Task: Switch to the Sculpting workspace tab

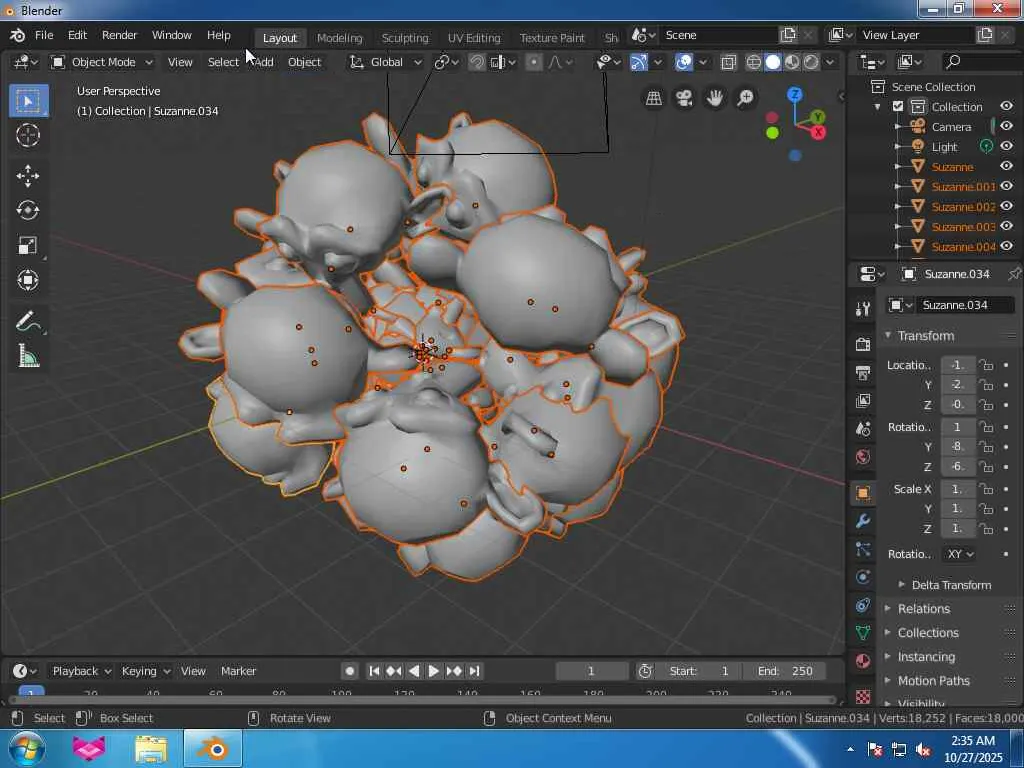Action: [404, 38]
